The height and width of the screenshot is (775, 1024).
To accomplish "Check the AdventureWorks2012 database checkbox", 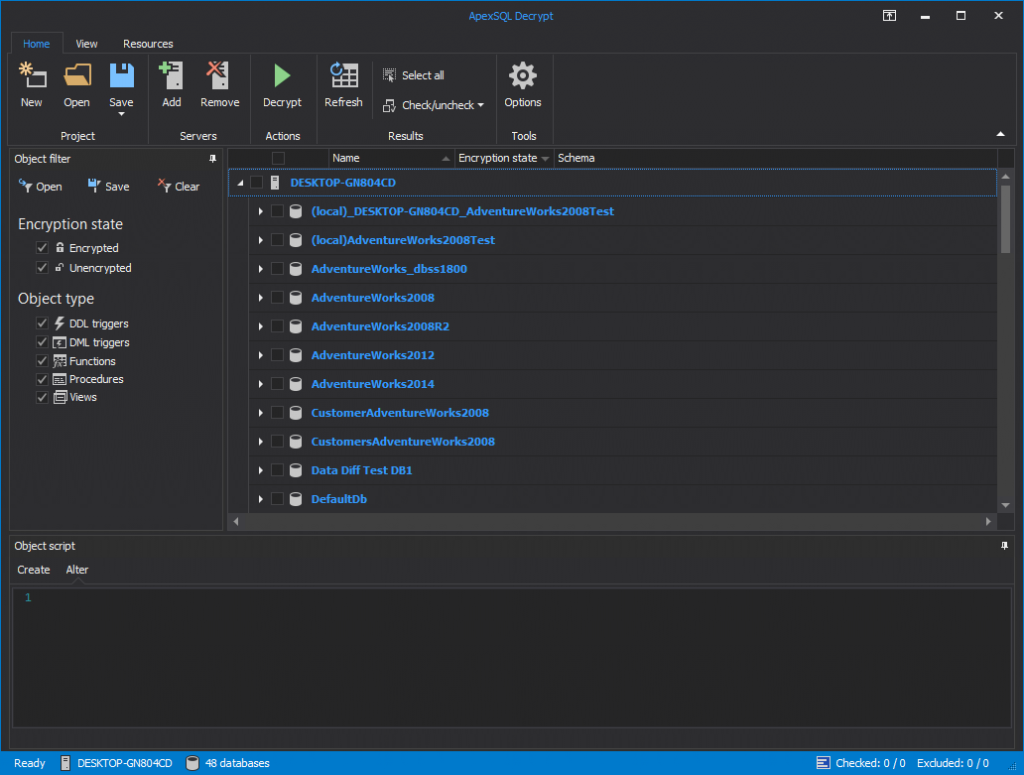I will click(277, 356).
